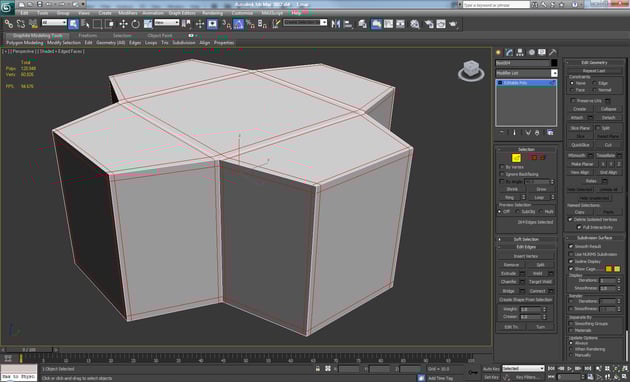630x382 pixels.
Task: Open the key mode Selected dropdown
Action: [523, 368]
